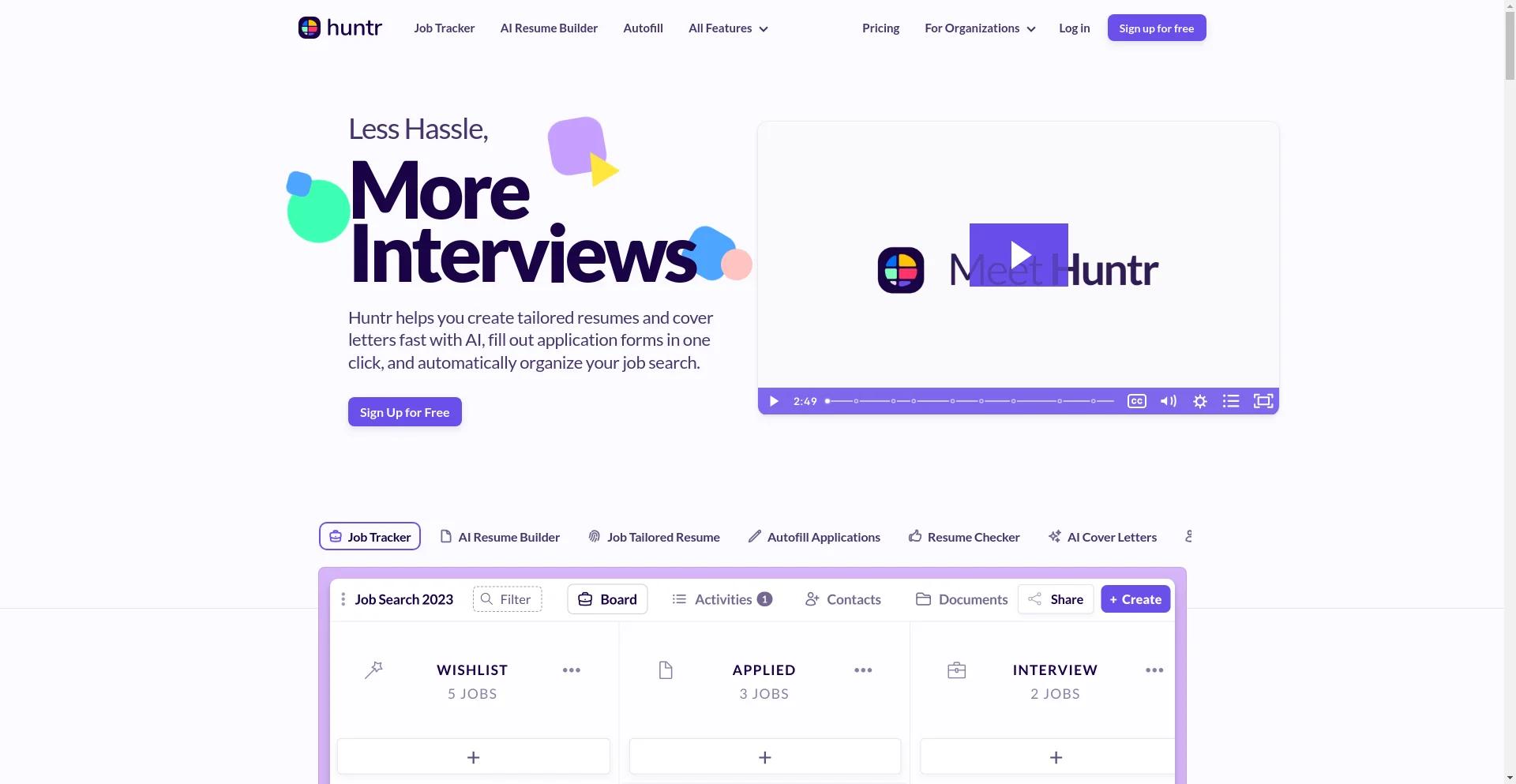This screenshot has width=1516, height=784.
Task: Click the fingerprint icon on Job Tailored Resume
Action: (x=595, y=536)
